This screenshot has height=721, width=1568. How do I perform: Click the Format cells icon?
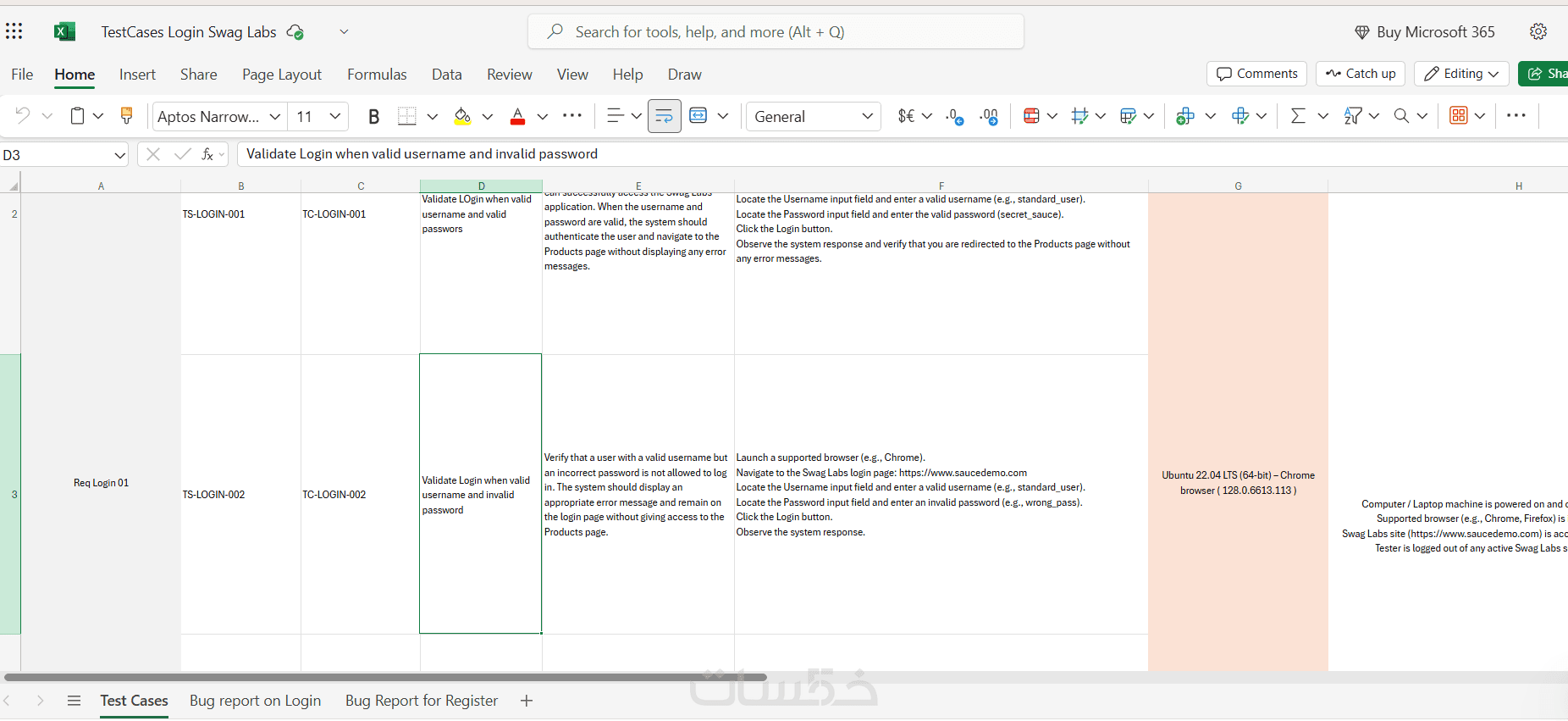(x=1241, y=116)
